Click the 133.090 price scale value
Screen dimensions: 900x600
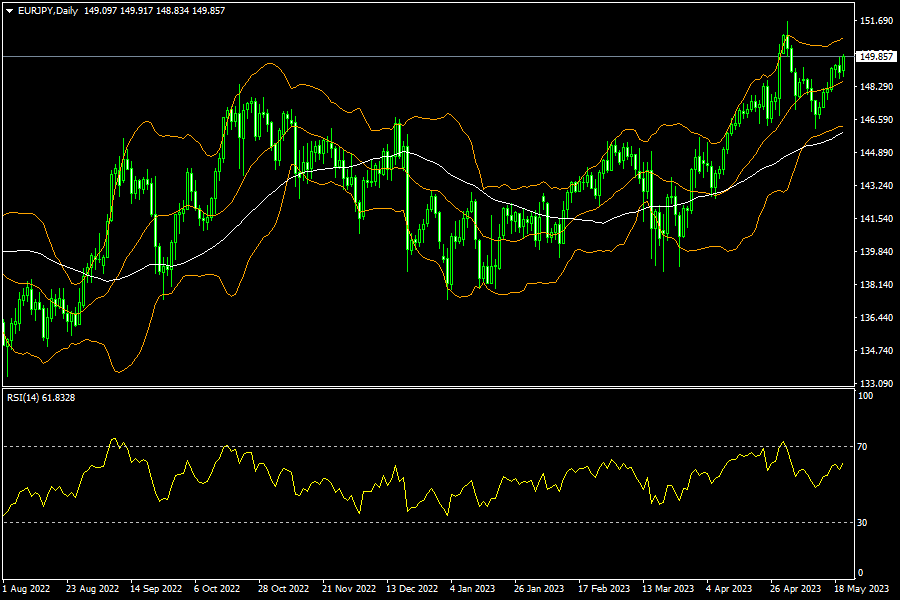pos(876,383)
